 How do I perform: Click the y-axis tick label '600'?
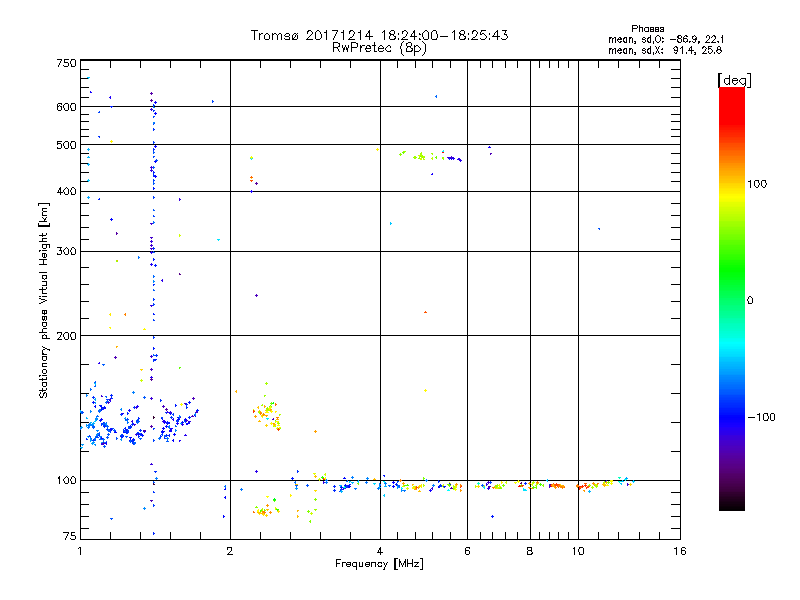66,107
